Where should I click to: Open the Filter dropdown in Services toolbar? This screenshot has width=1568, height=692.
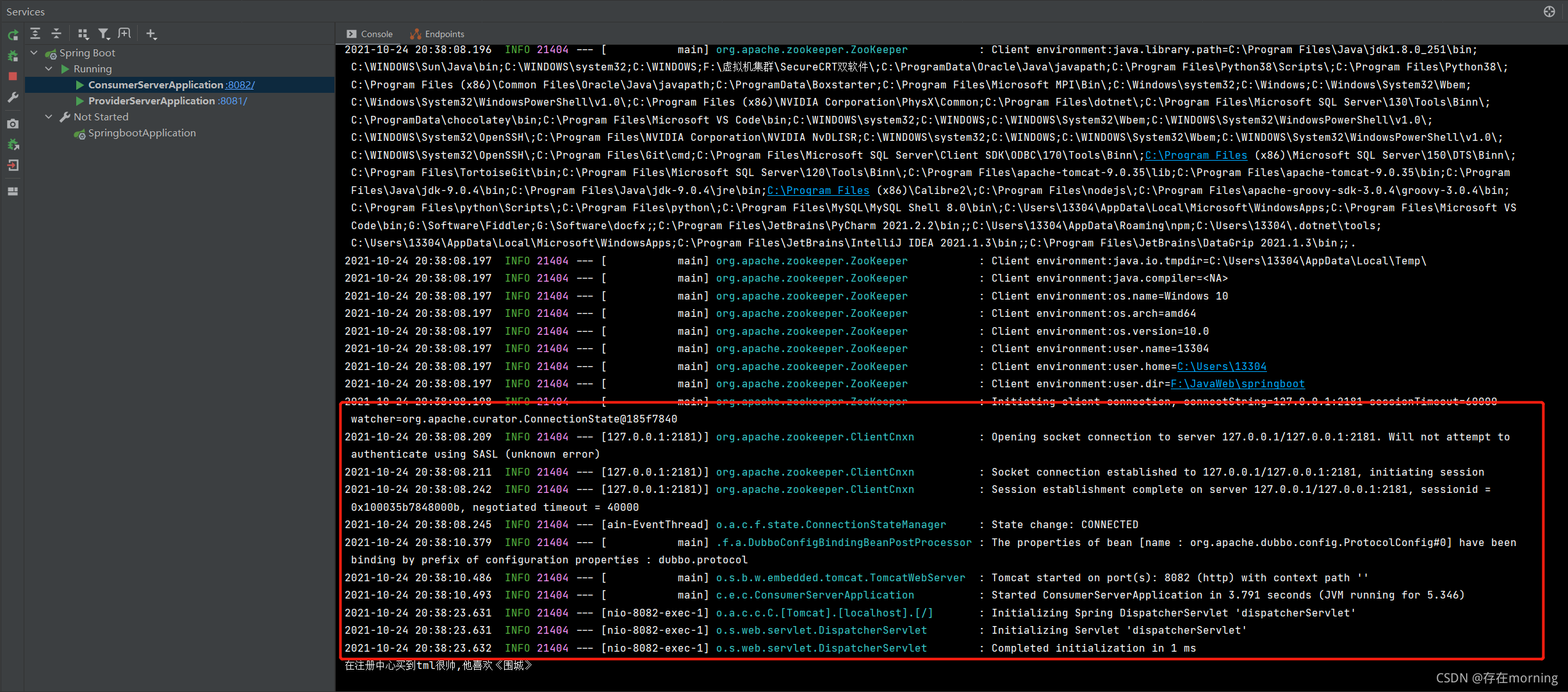click(x=104, y=34)
